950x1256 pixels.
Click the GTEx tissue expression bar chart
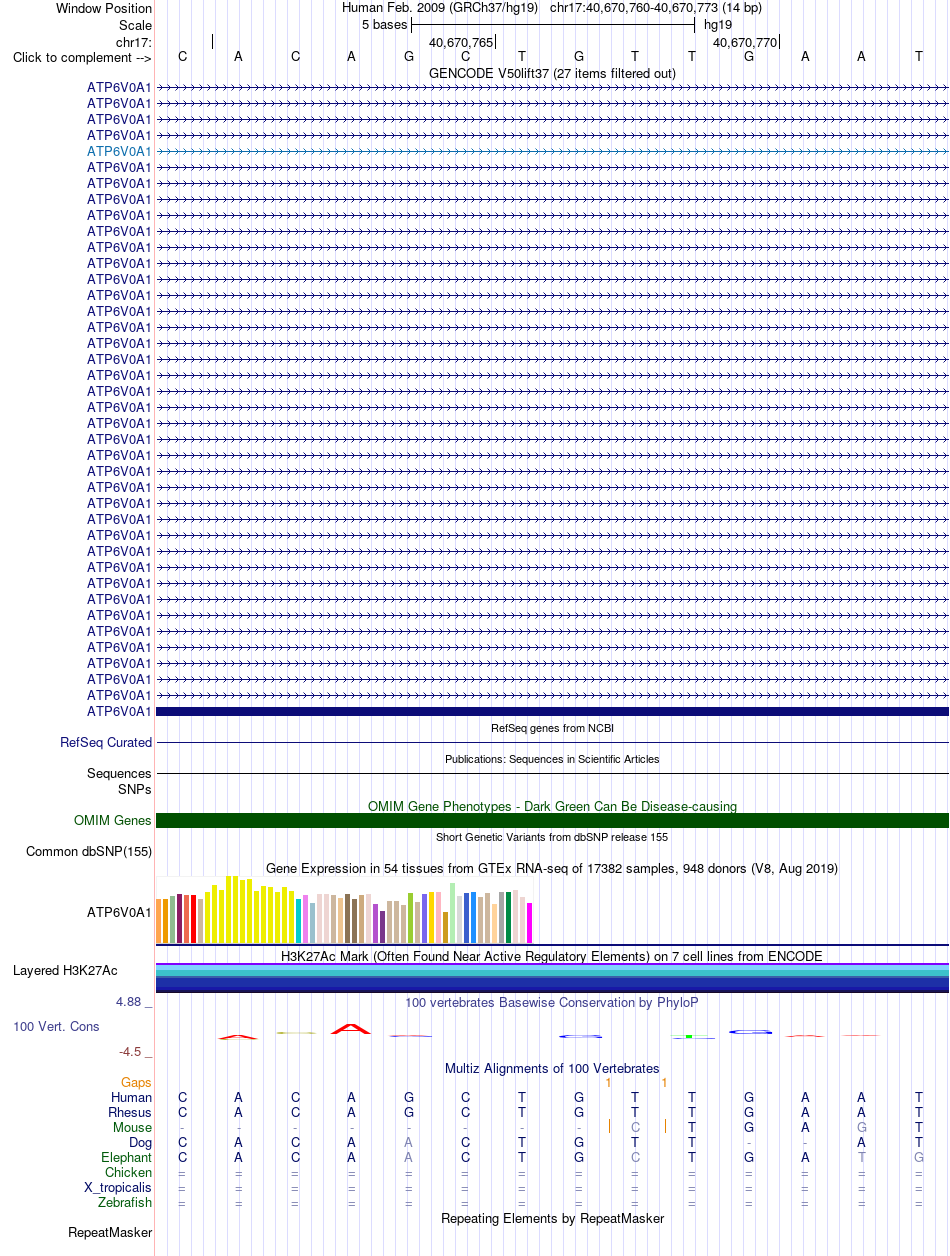pyautogui.click(x=344, y=910)
